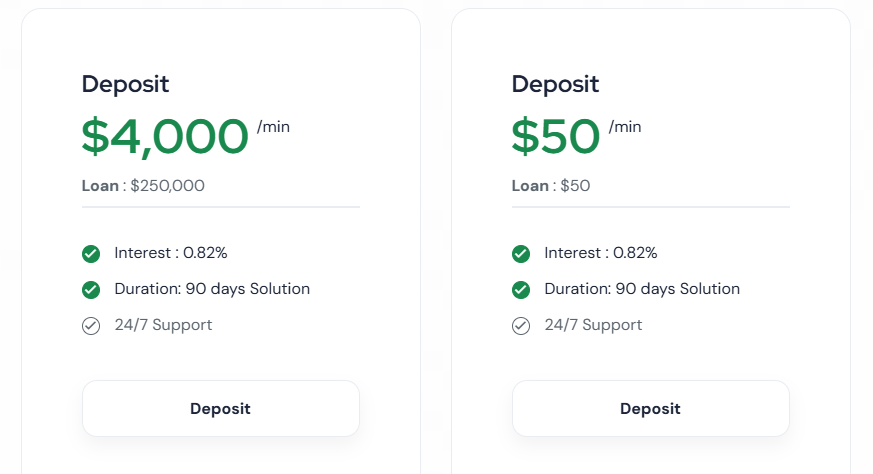
Task: Select the $4,000 price amount
Action: point(165,137)
